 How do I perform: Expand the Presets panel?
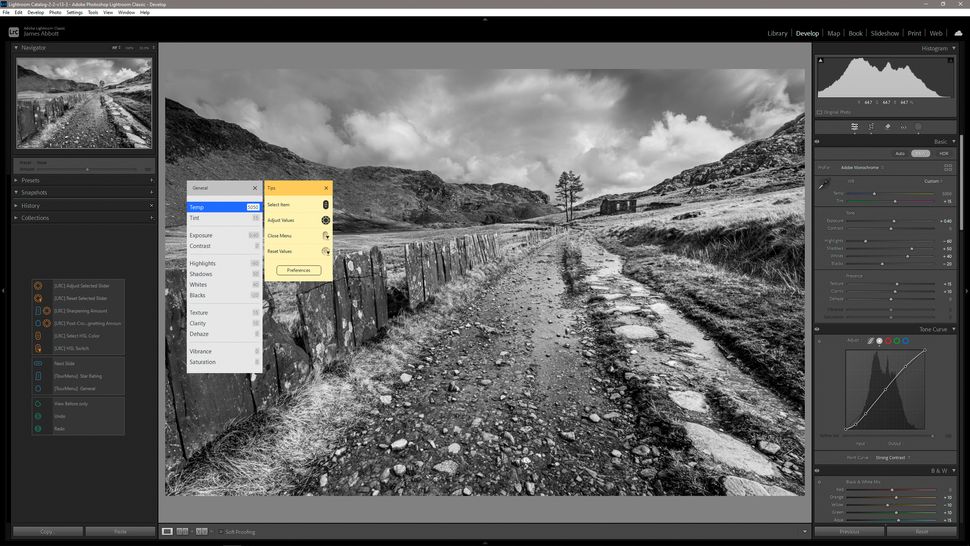[16, 180]
